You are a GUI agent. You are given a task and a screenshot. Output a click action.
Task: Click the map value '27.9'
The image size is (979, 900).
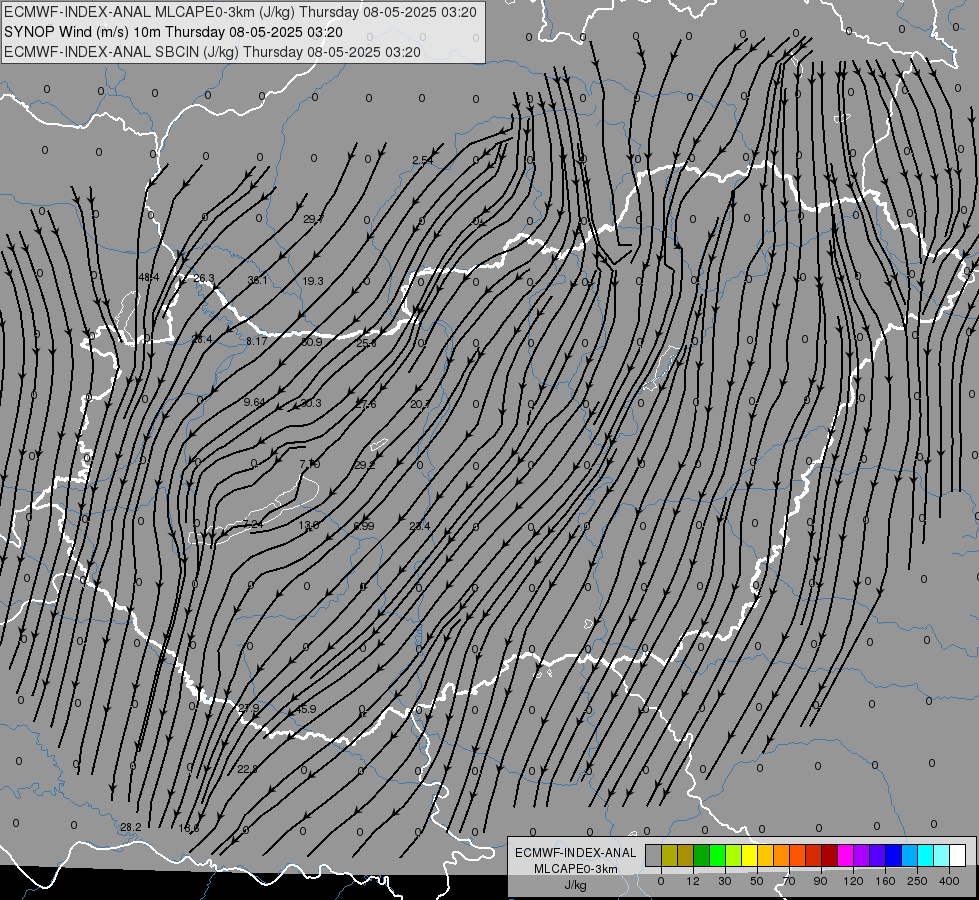248,708
